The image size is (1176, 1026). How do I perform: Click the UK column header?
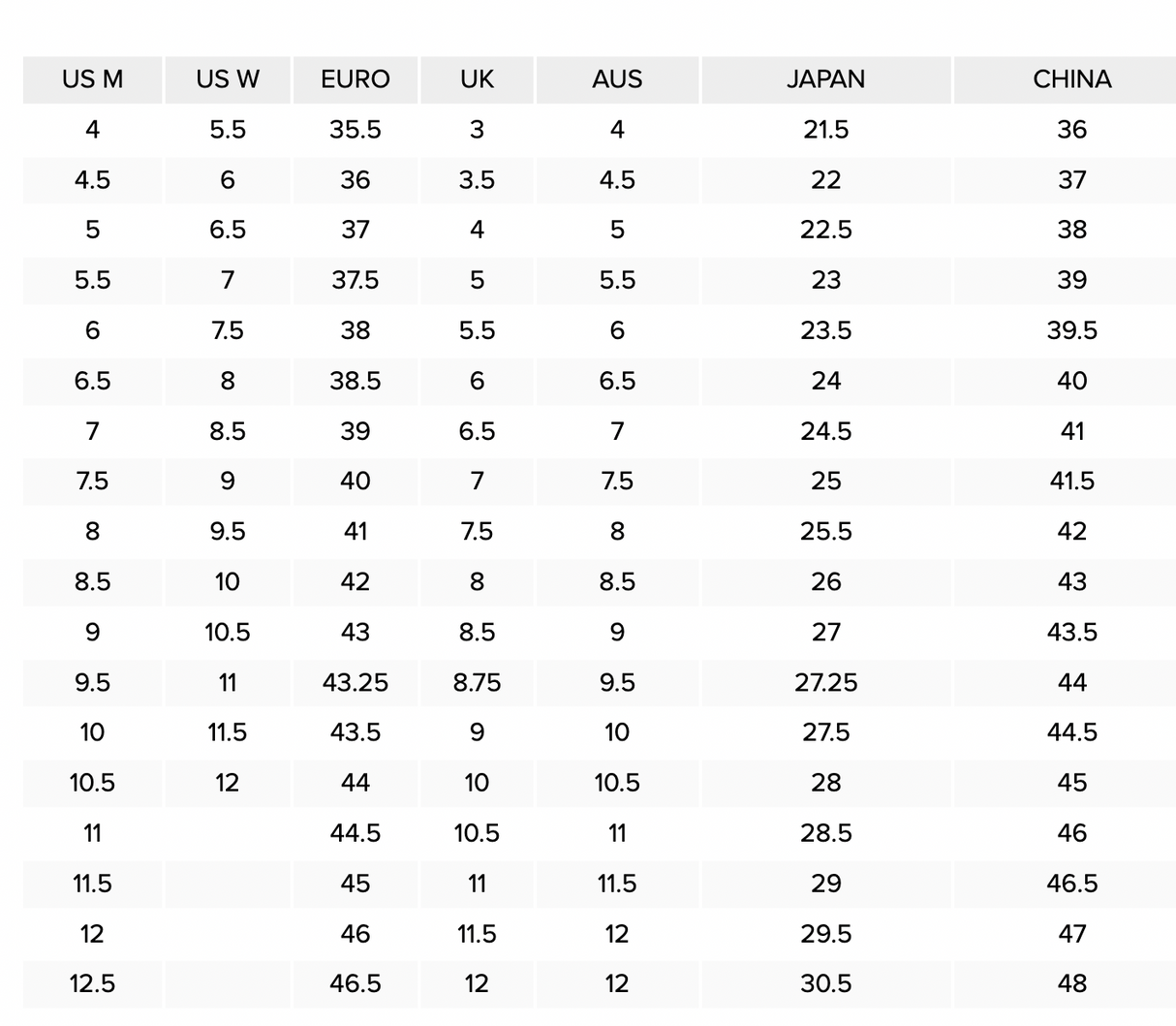tap(477, 79)
